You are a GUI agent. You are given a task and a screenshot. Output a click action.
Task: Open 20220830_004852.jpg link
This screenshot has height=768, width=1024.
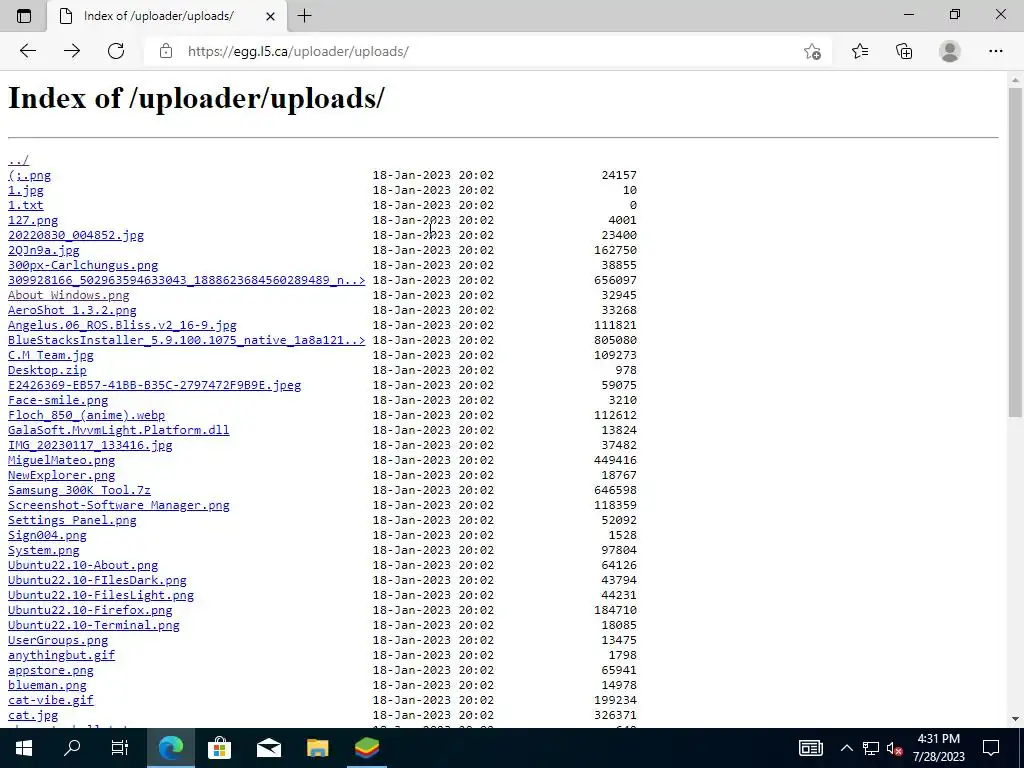[x=76, y=235]
